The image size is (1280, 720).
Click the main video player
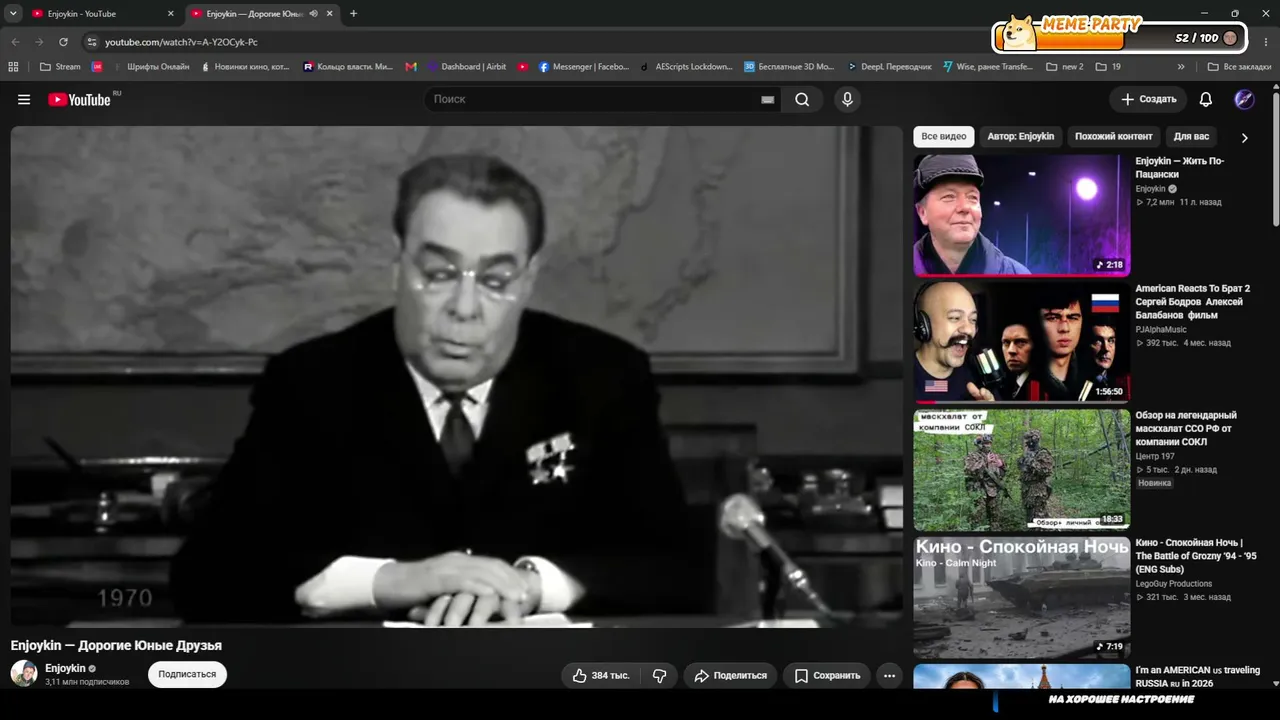[x=457, y=377]
